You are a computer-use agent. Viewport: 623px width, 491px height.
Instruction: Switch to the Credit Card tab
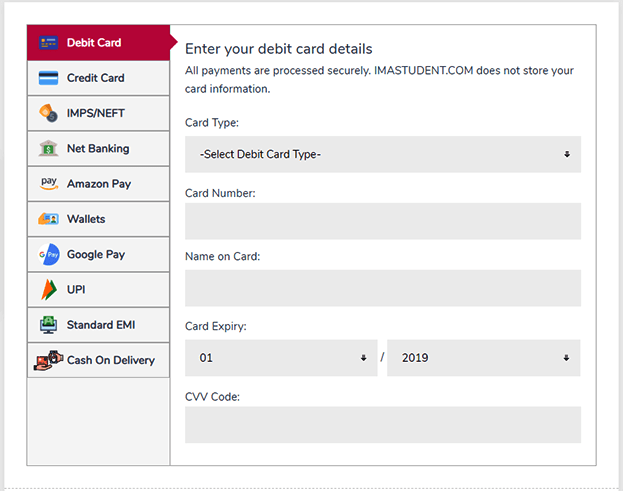point(98,78)
